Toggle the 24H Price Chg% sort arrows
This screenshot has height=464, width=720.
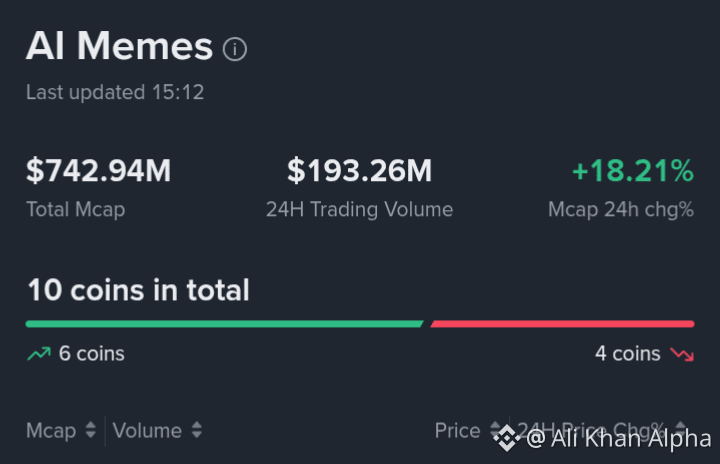(681, 428)
